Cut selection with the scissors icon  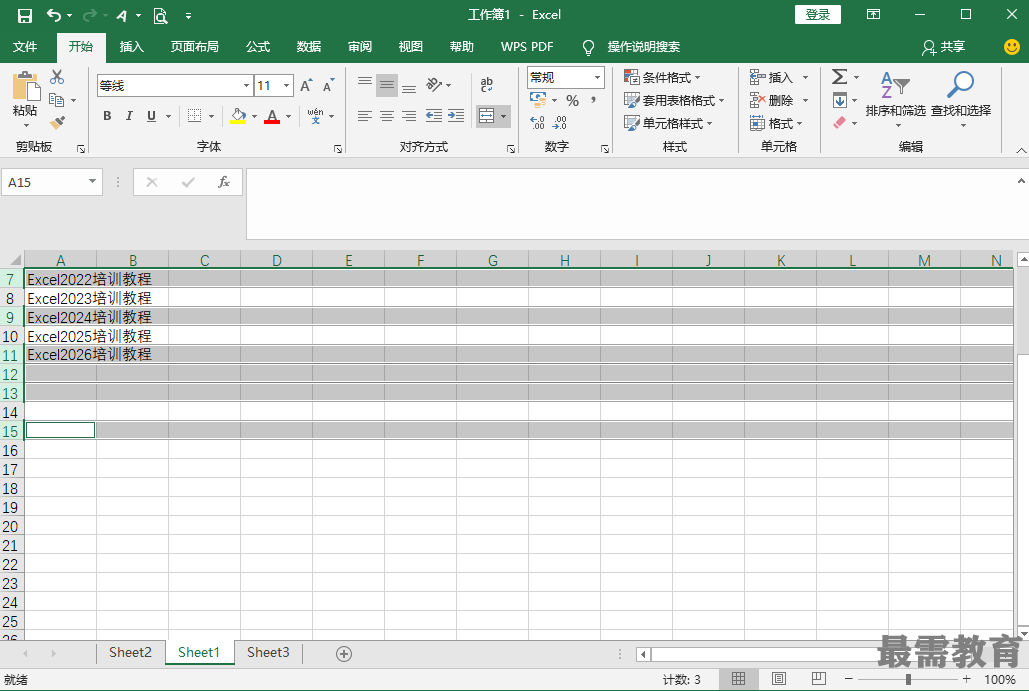pos(57,77)
